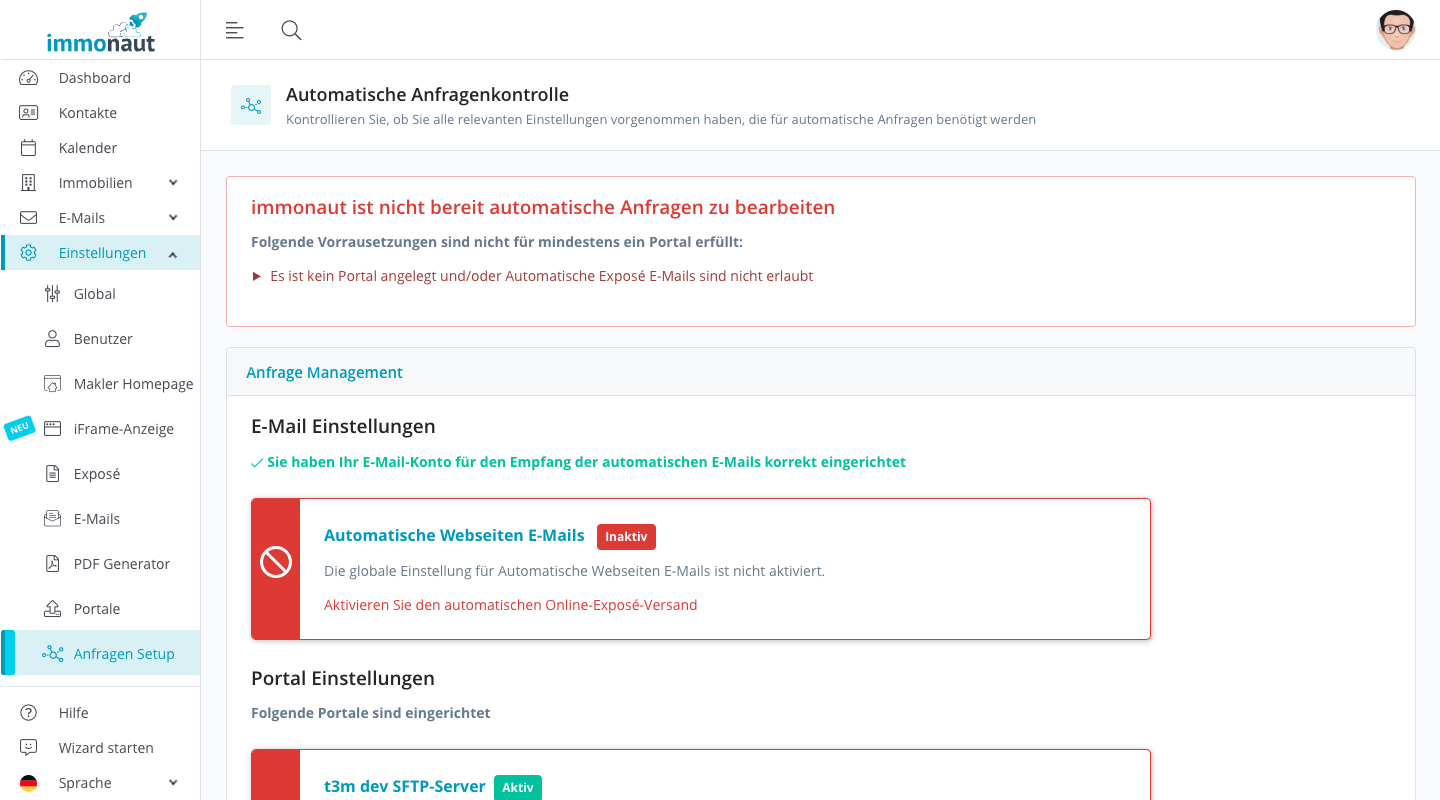1440x800 pixels.
Task: Click 'immonaut ist nicht bereit' alert heading
Action: [x=543, y=208]
